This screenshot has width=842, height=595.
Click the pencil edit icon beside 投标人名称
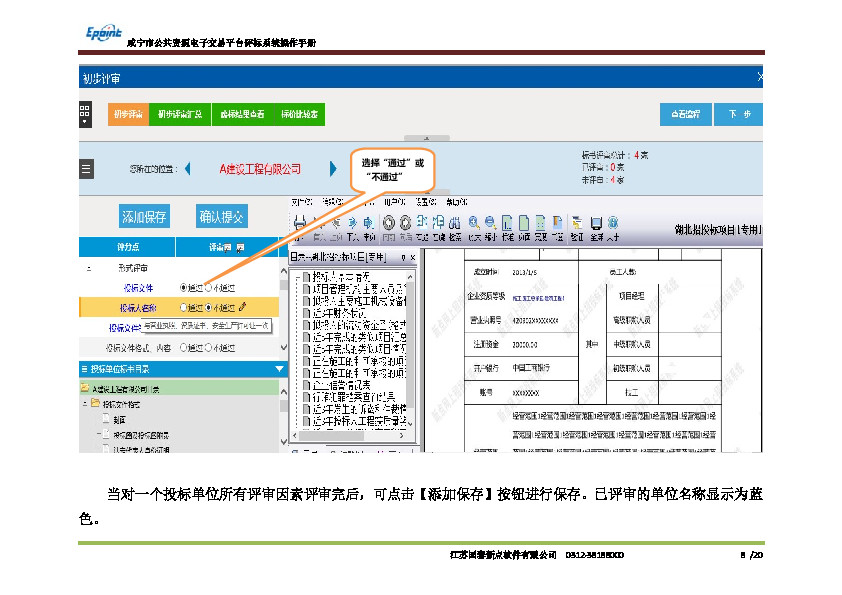pos(242,308)
